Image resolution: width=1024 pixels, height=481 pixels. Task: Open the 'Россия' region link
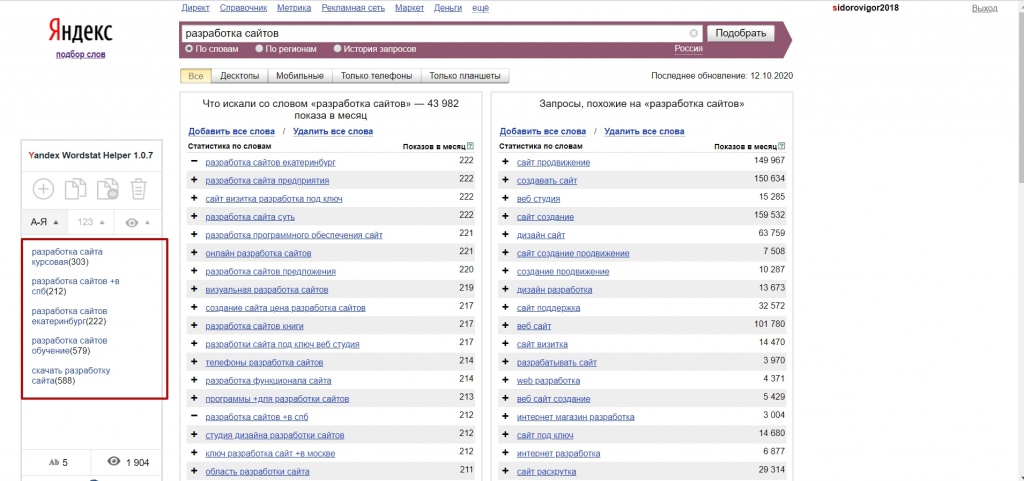click(687, 48)
